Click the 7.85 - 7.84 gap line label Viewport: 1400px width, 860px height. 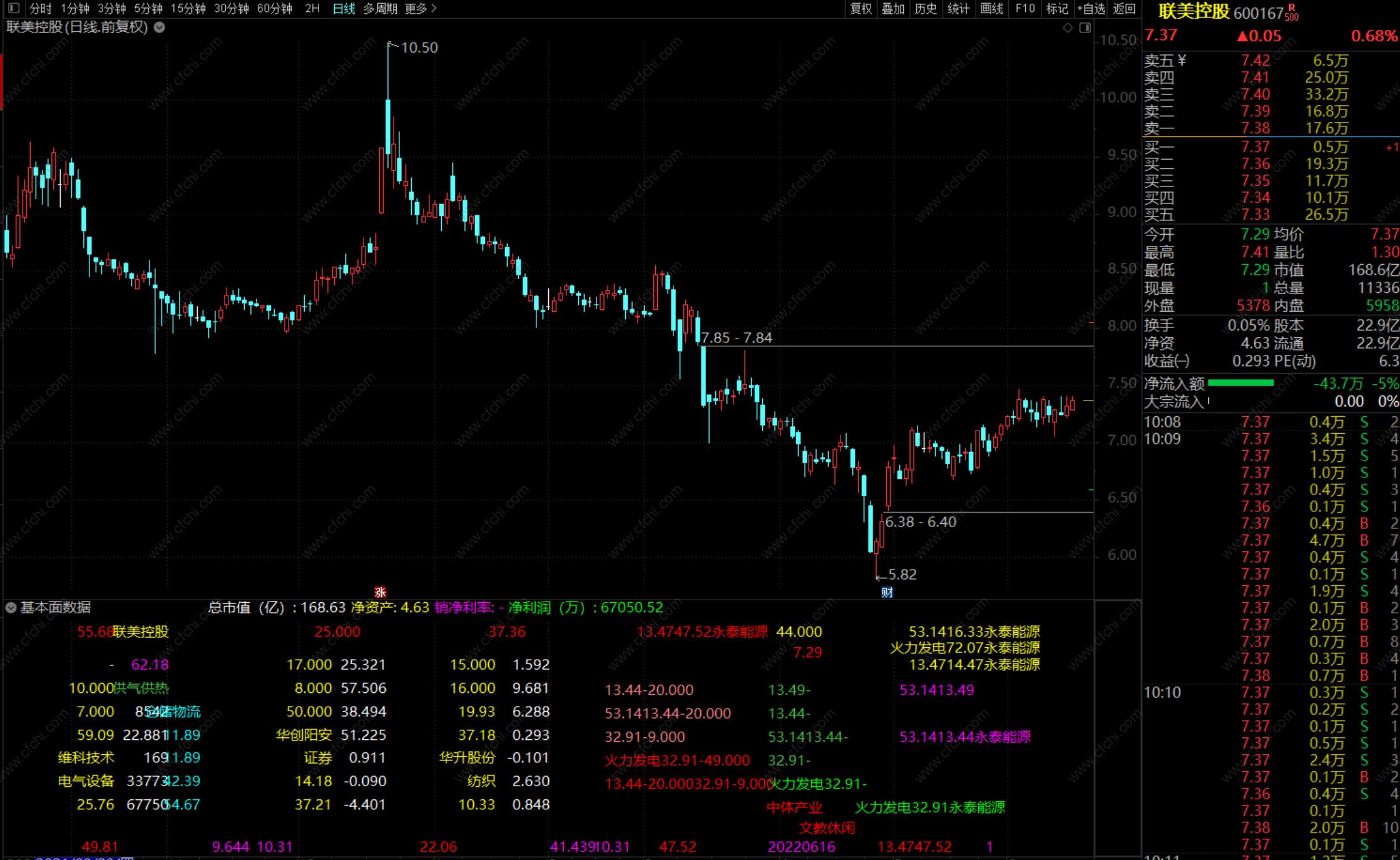[737, 338]
